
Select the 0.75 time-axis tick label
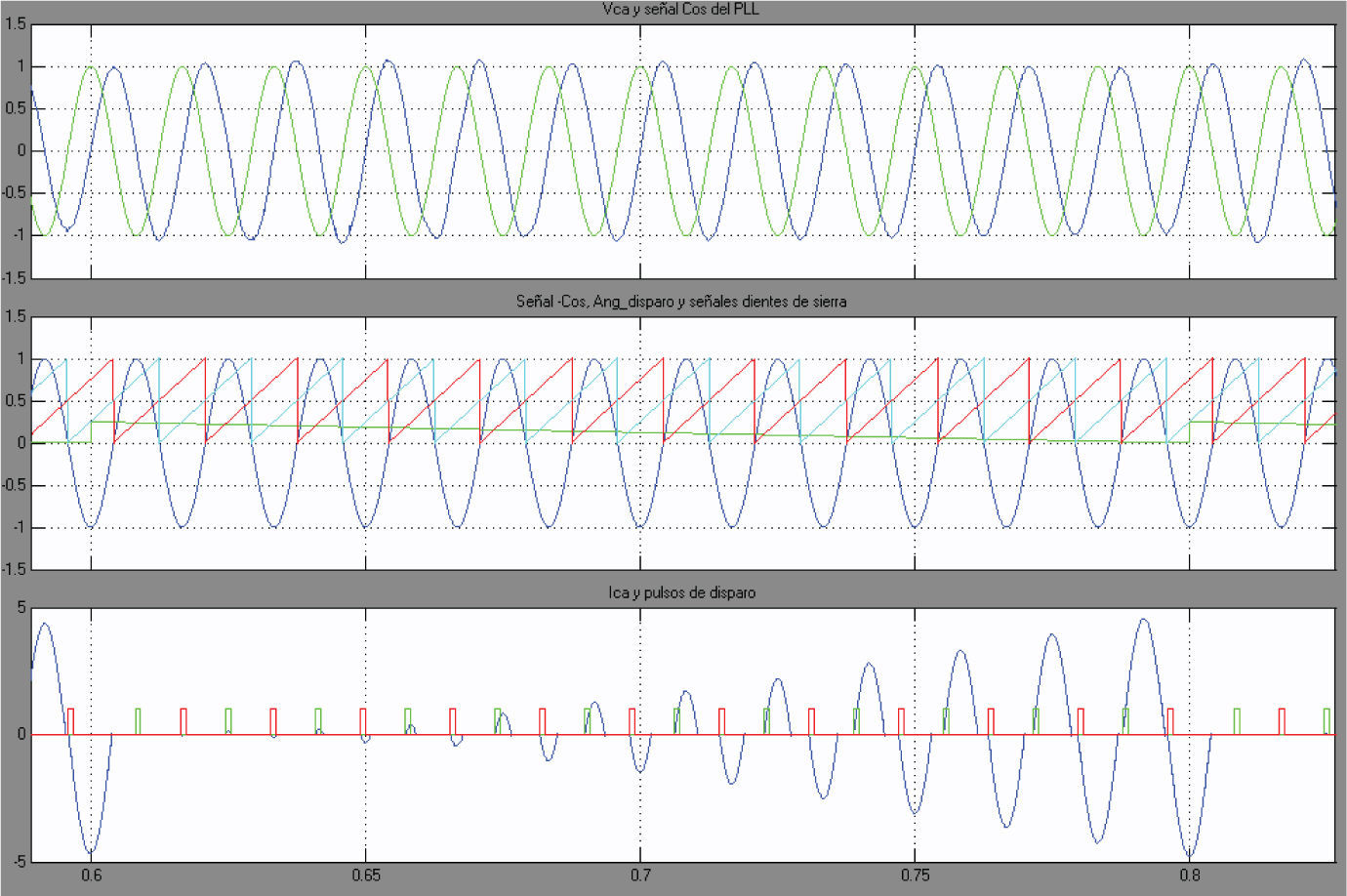[915, 876]
